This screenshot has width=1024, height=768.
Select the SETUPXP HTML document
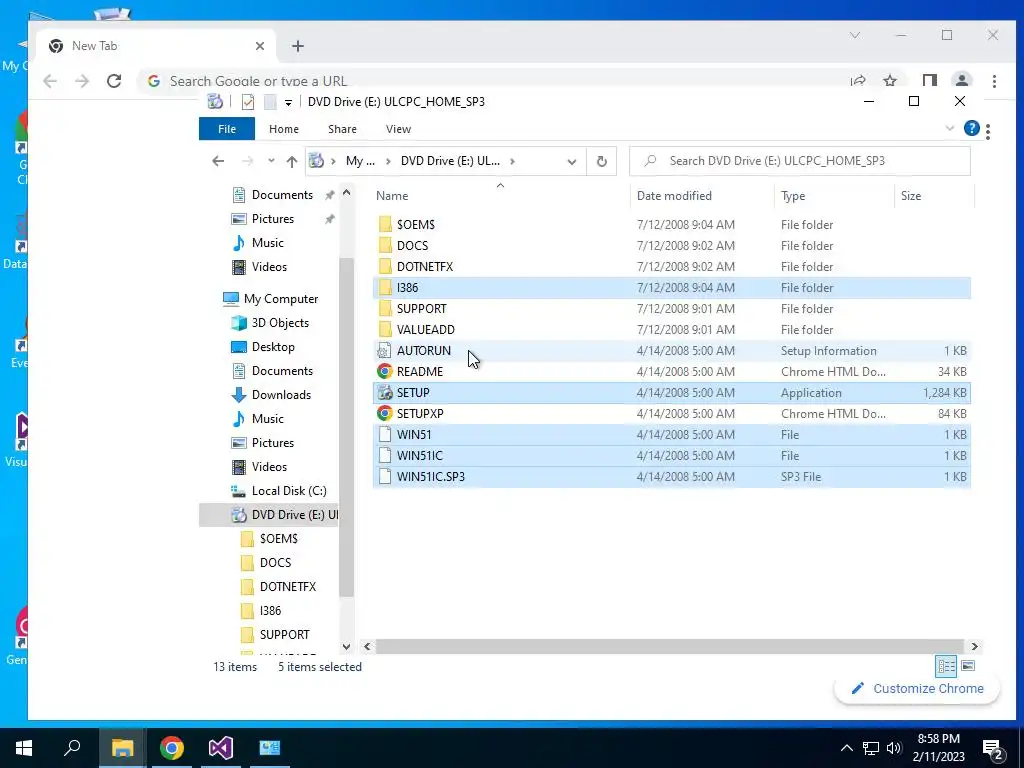click(x=671, y=413)
